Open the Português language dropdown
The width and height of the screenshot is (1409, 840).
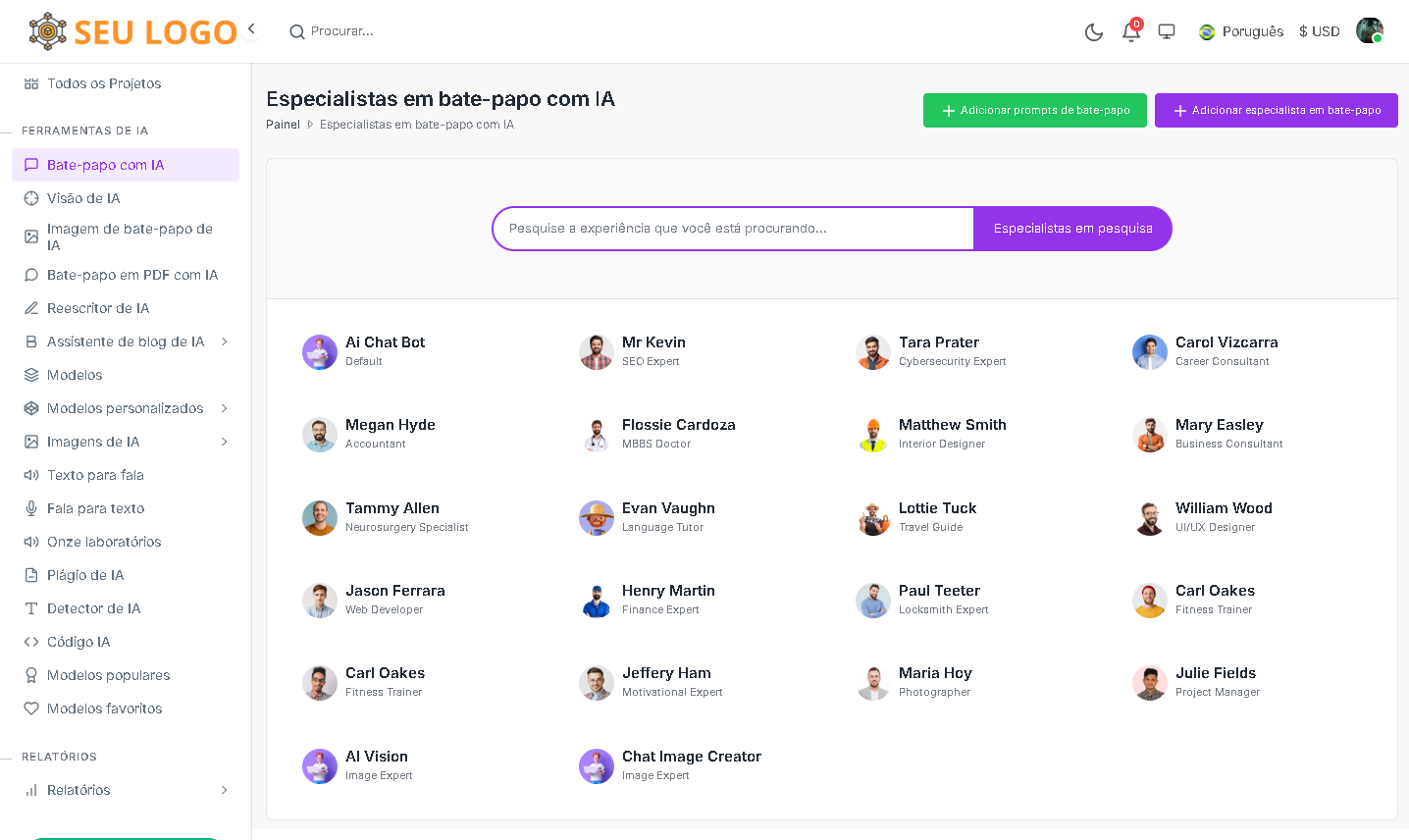(1241, 31)
